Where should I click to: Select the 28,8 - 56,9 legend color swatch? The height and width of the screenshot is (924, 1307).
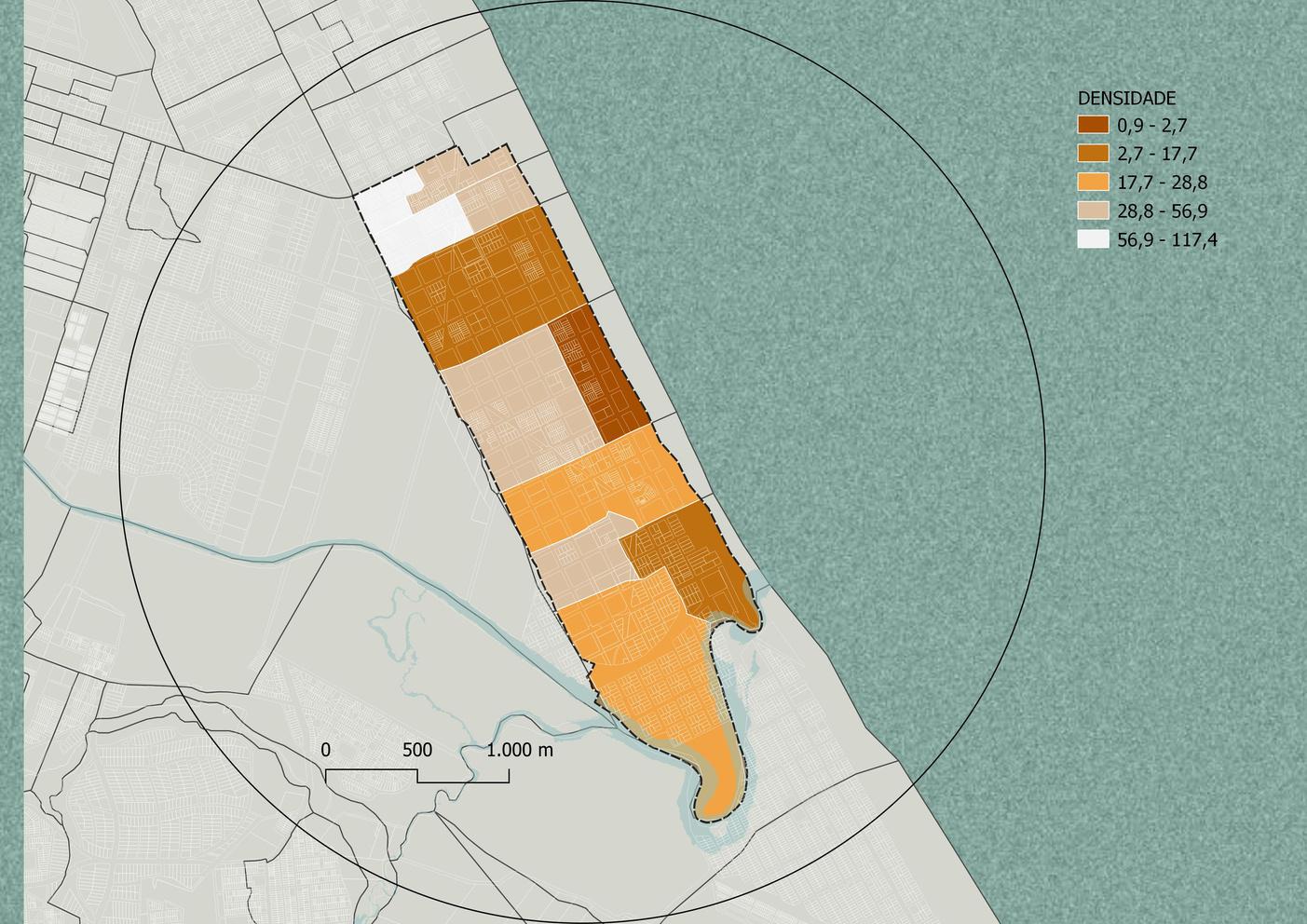1094,211
